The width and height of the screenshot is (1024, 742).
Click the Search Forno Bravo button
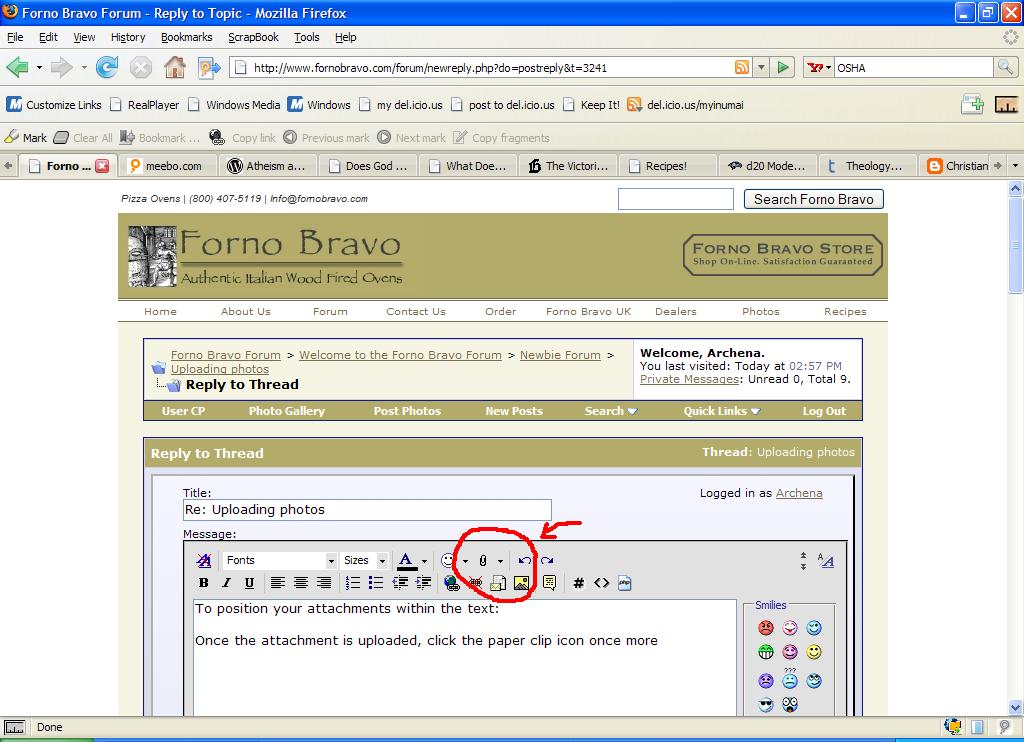coord(813,199)
